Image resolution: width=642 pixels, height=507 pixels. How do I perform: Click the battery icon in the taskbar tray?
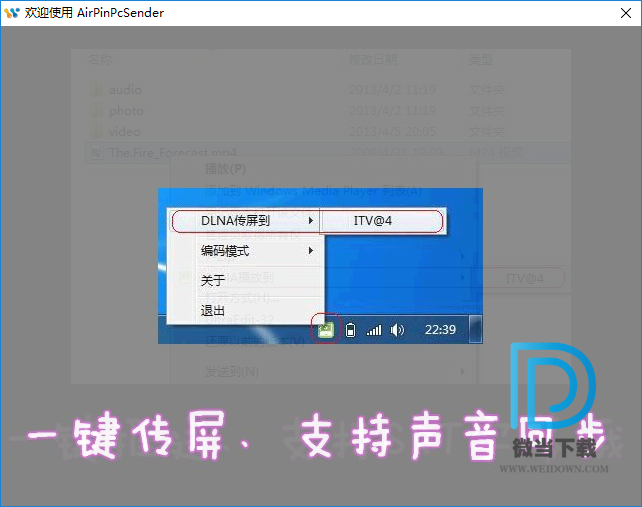coord(350,330)
